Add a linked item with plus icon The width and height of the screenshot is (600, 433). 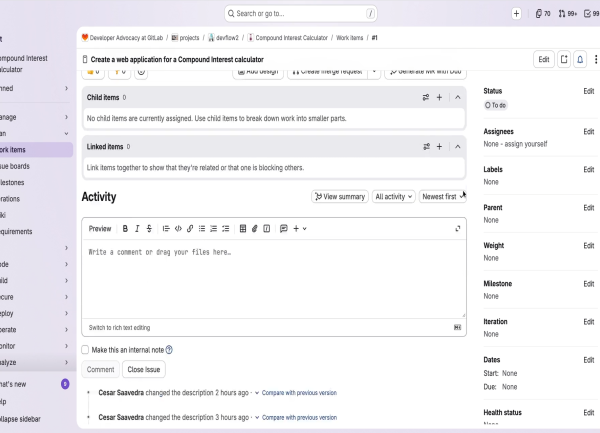point(439,147)
